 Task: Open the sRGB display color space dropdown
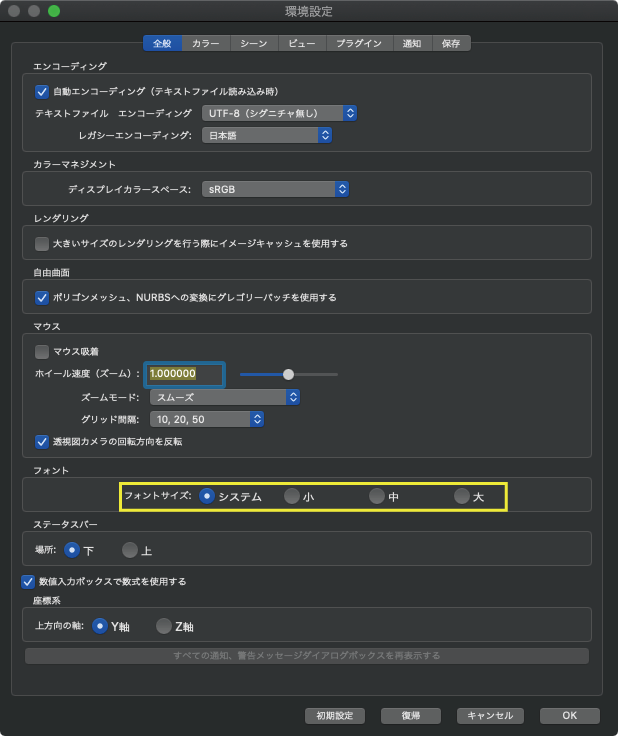click(275, 188)
